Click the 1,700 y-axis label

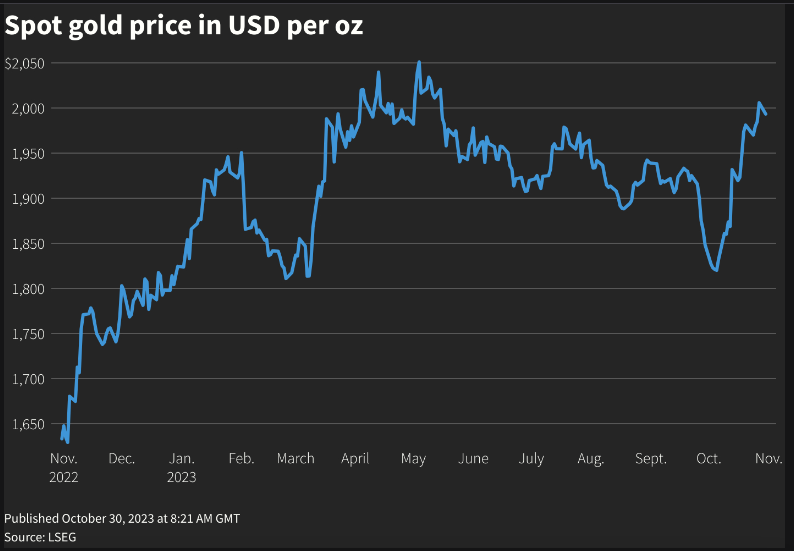27,378
